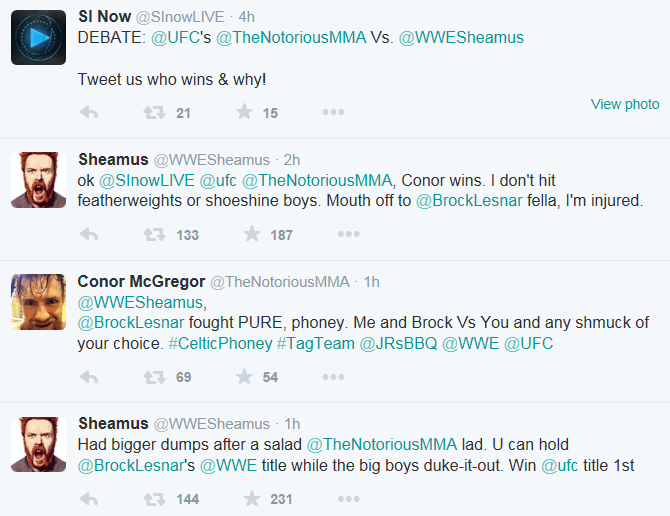Click the View photo link
The height and width of the screenshot is (516, 670).
[x=624, y=104]
